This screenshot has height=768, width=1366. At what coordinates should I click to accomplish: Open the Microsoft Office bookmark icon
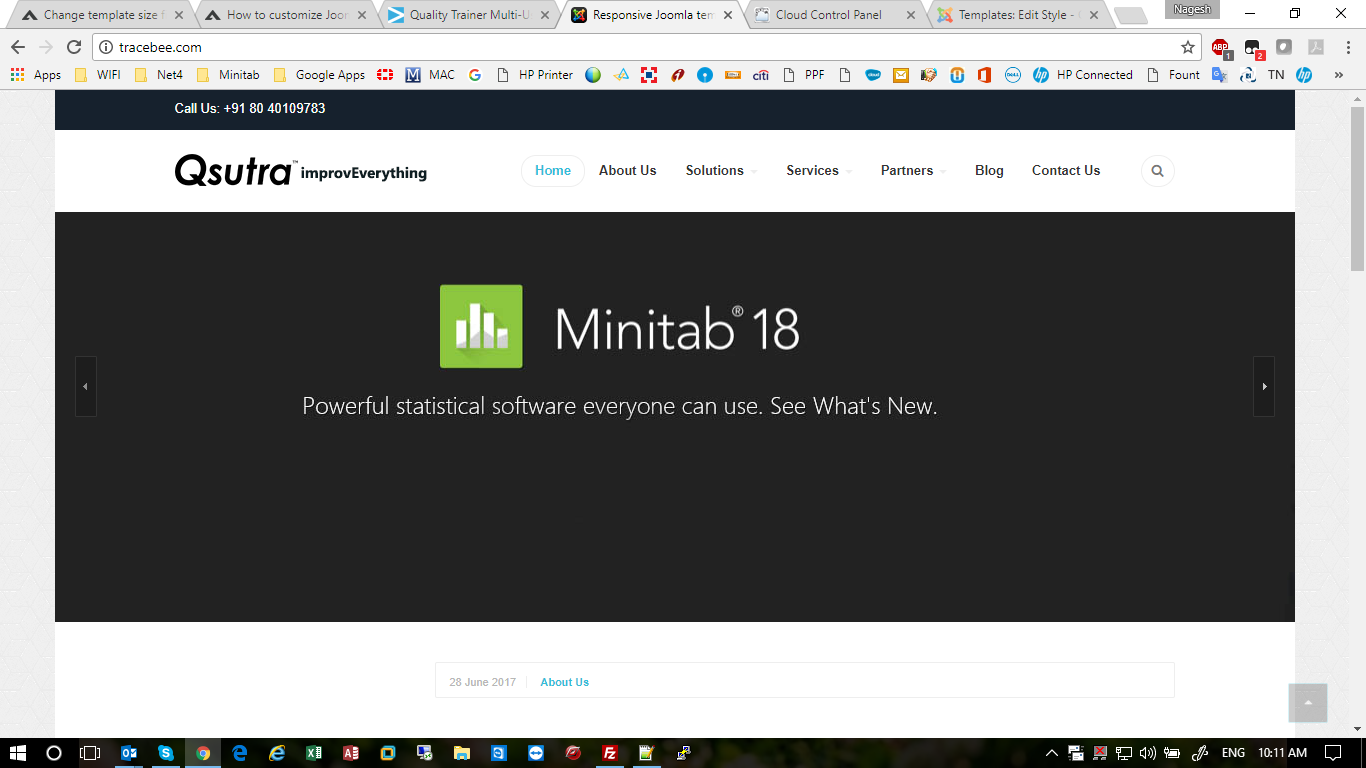(984, 75)
